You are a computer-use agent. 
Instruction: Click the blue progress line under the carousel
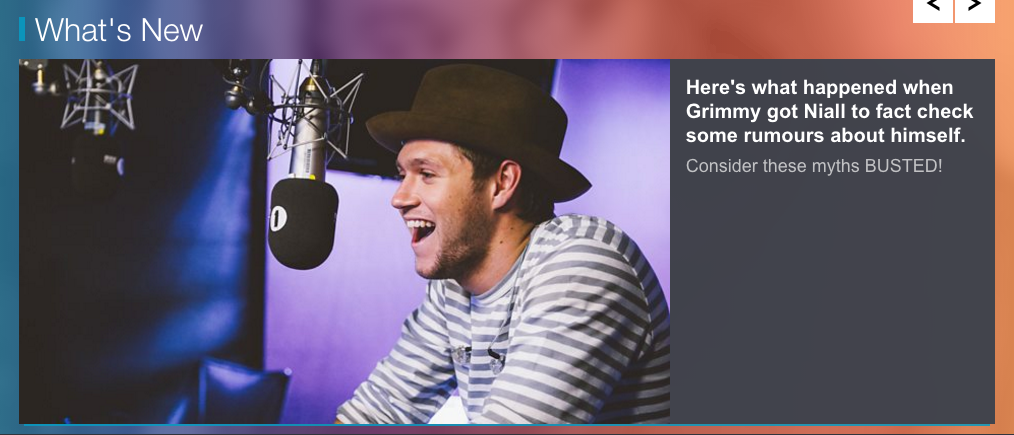click(507, 425)
